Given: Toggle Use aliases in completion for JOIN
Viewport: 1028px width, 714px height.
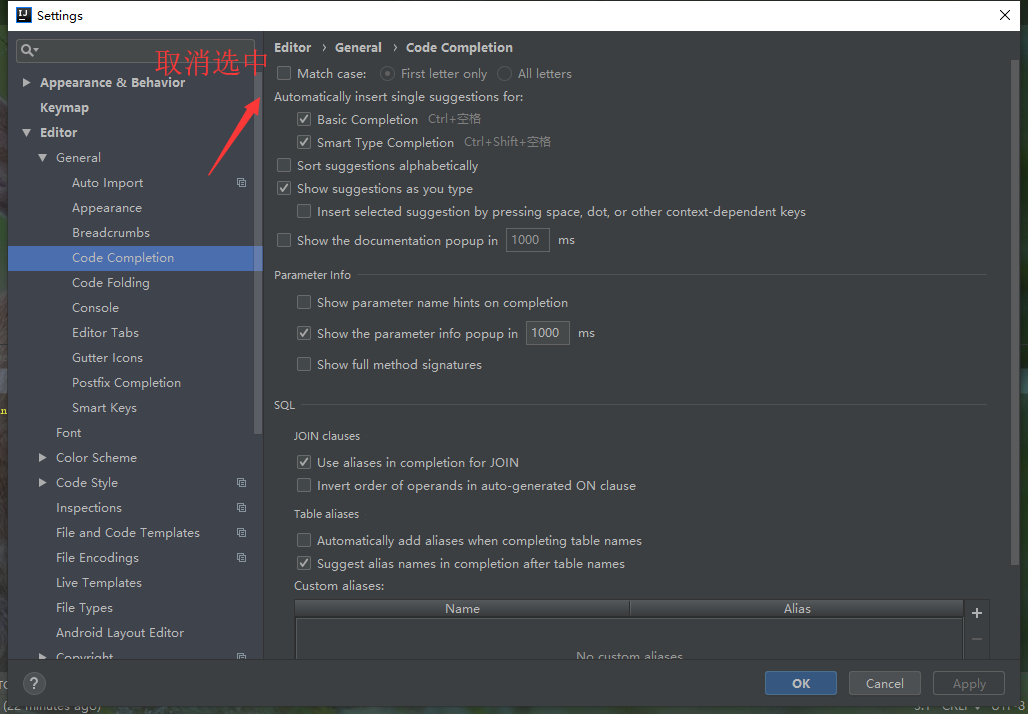Looking at the screenshot, I should [x=304, y=462].
